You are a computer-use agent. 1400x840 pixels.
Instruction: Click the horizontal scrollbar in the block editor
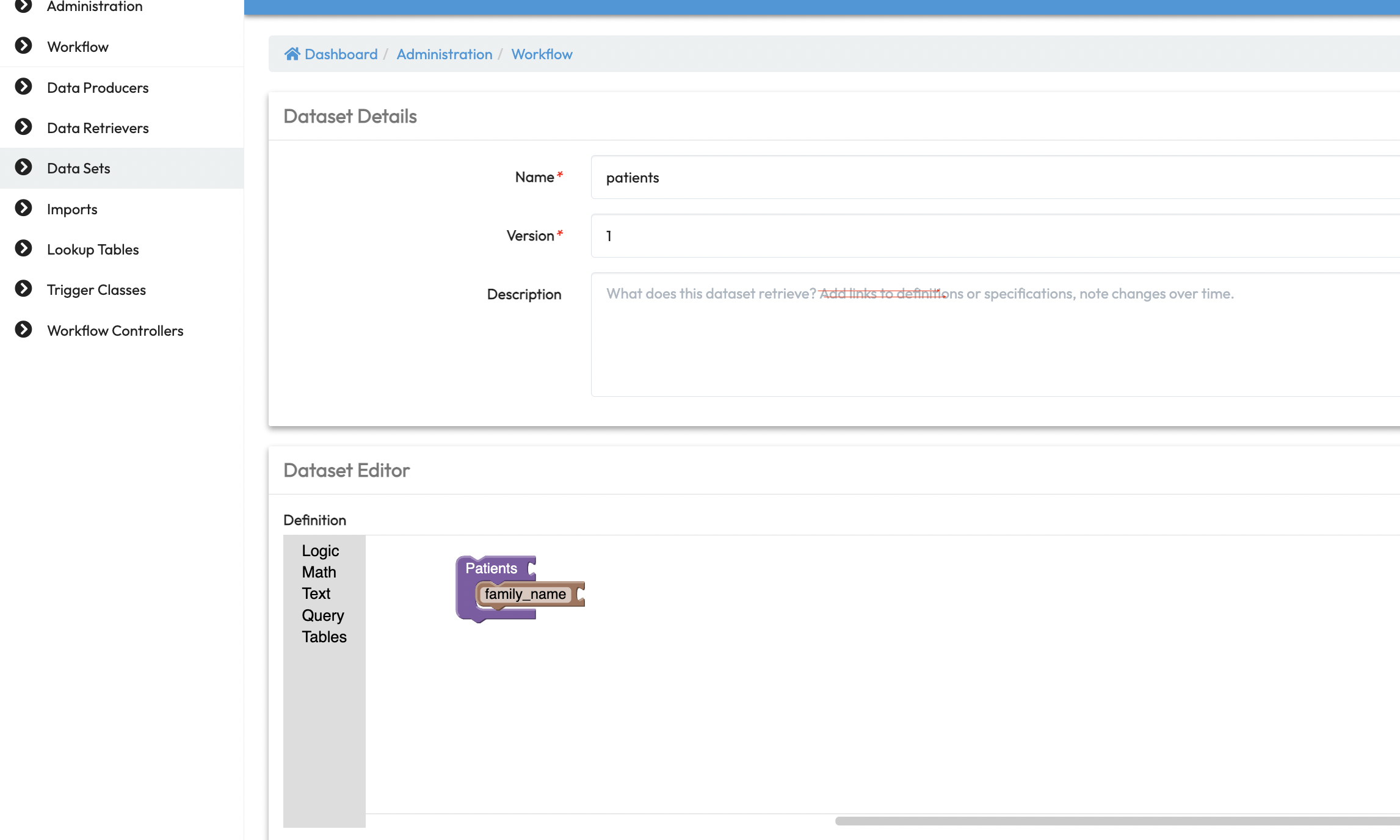coord(1116,821)
